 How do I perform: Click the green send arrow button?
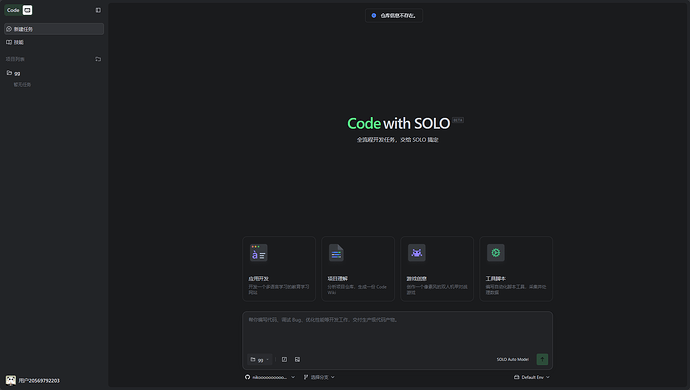tap(542, 359)
